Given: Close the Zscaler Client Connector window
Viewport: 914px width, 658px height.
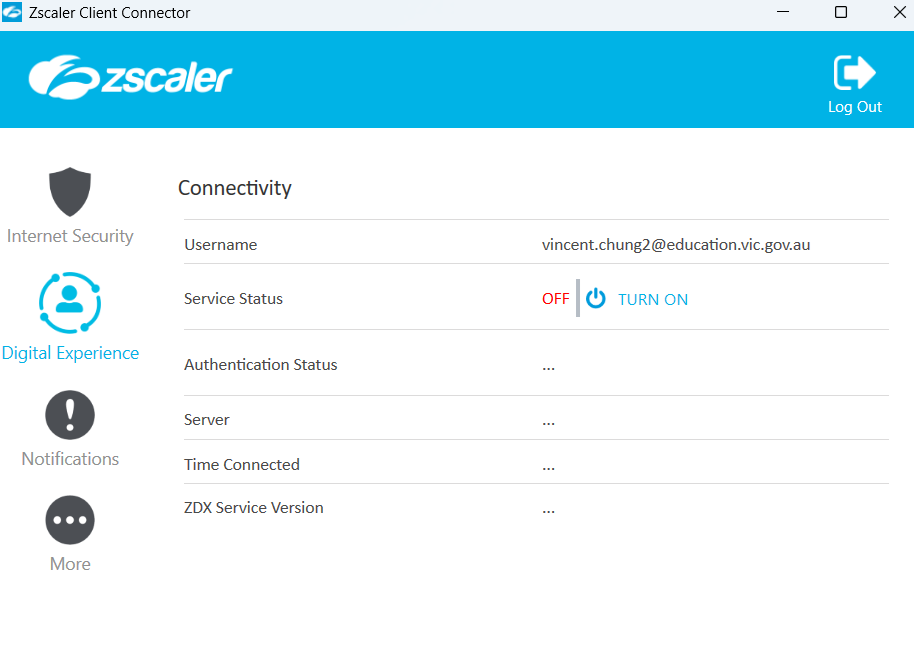Looking at the screenshot, I should [899, 12].
